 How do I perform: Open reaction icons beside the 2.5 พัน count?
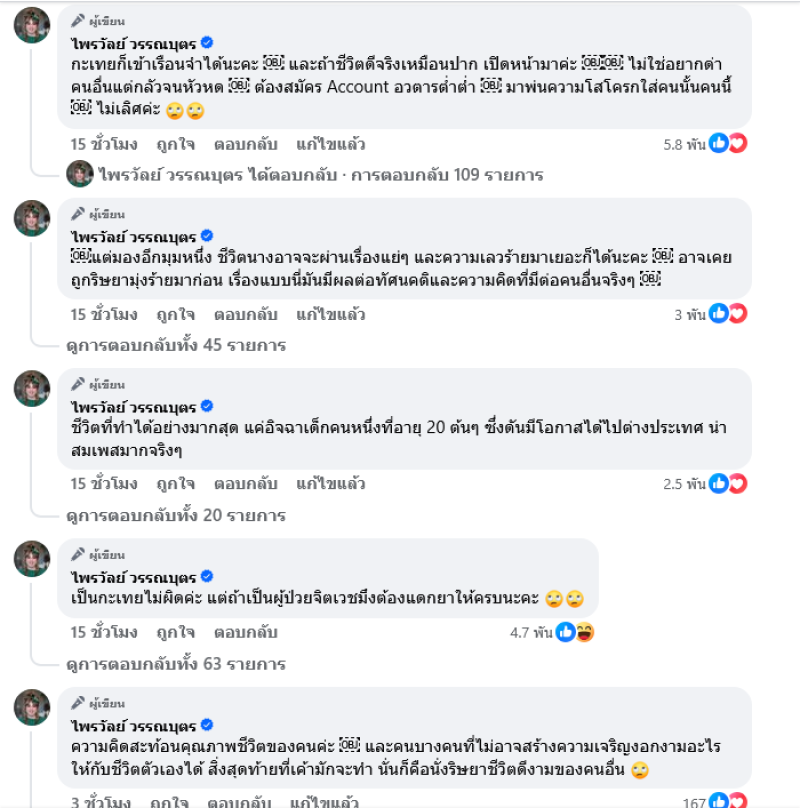point(727,484)
